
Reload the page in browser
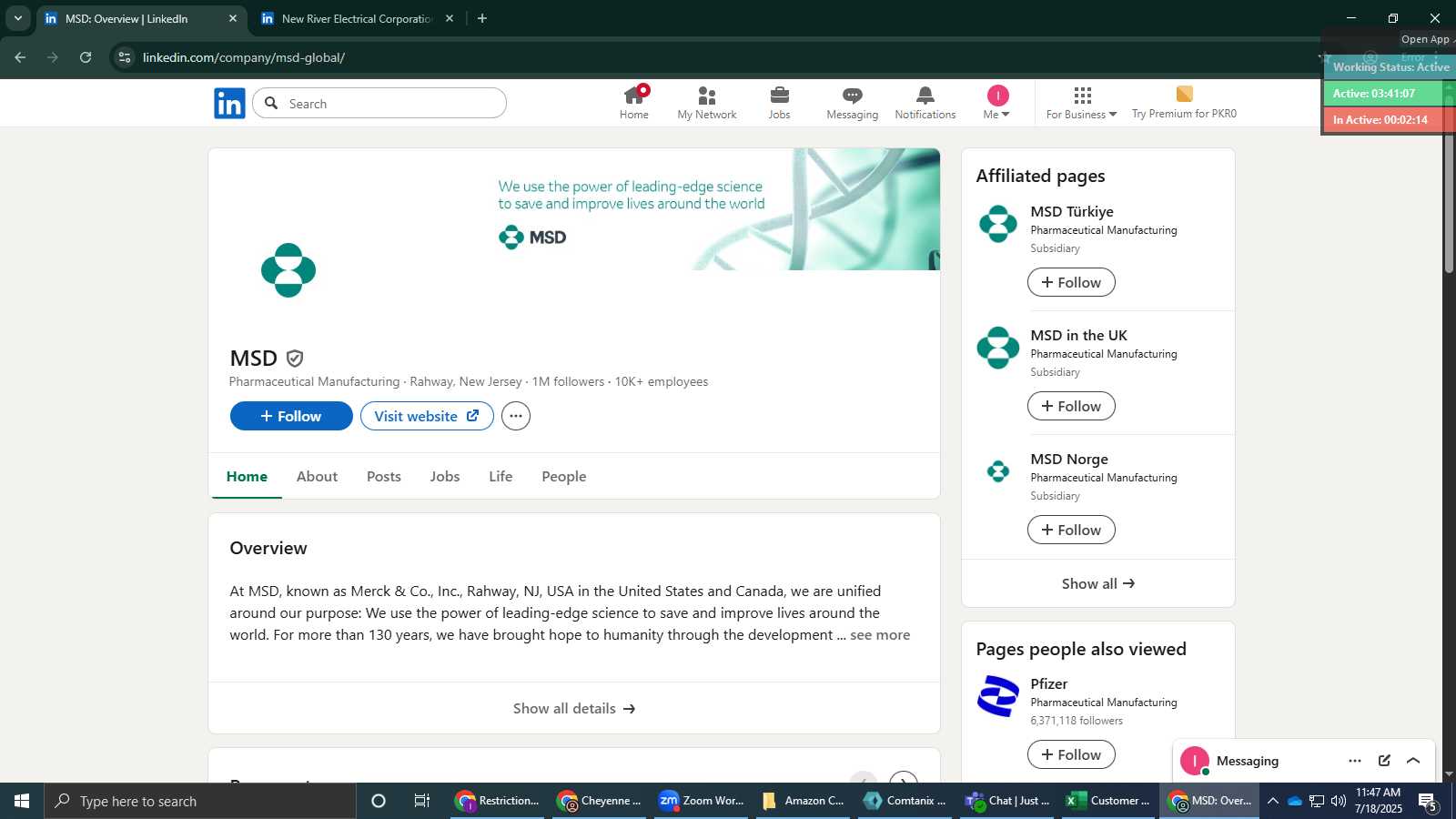(86, 57)
